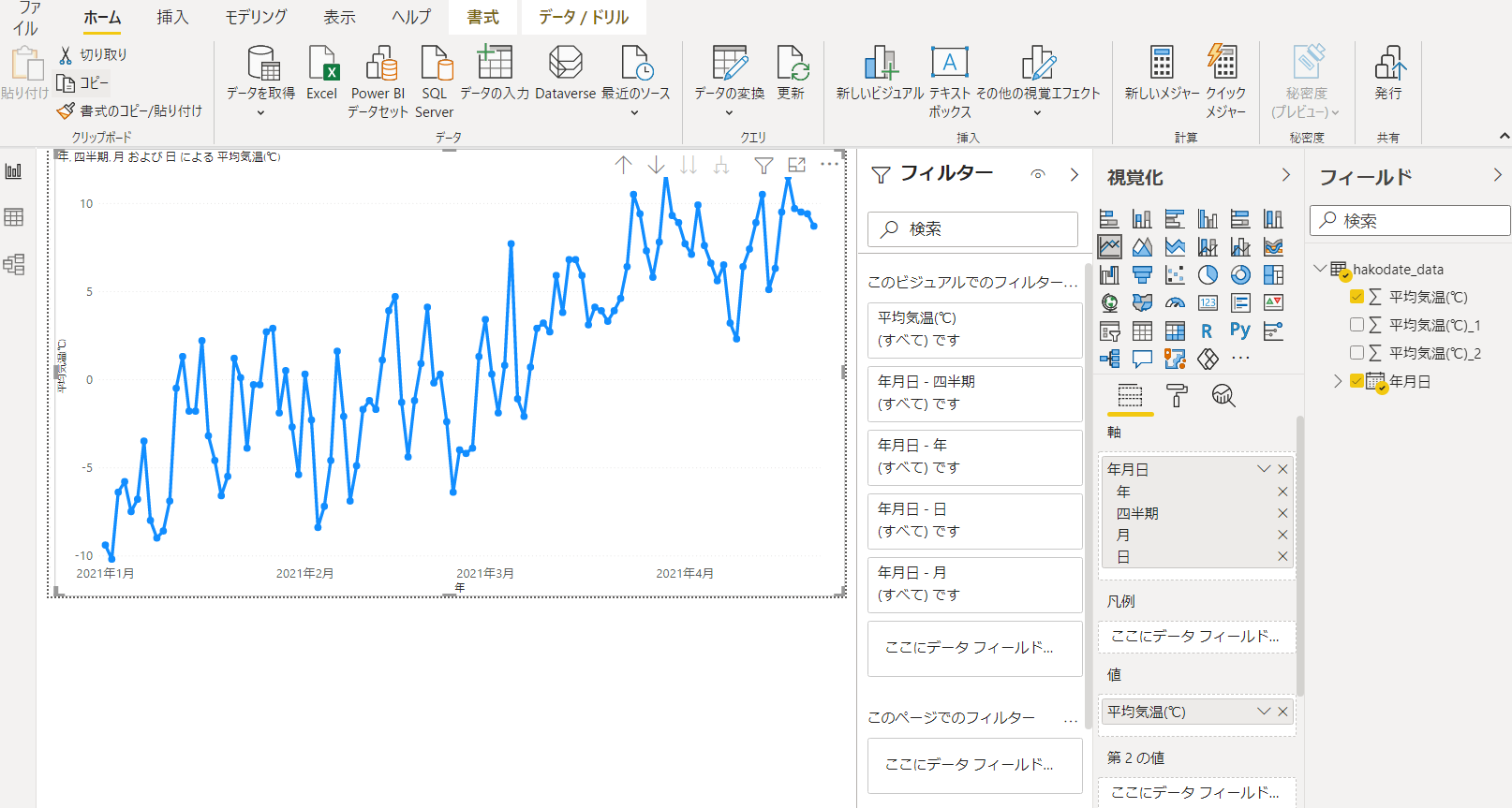Toggle the 年月日 field checkbox
The width and height of the screenshot is (1512, 808).
click(x=1356, y=381)
